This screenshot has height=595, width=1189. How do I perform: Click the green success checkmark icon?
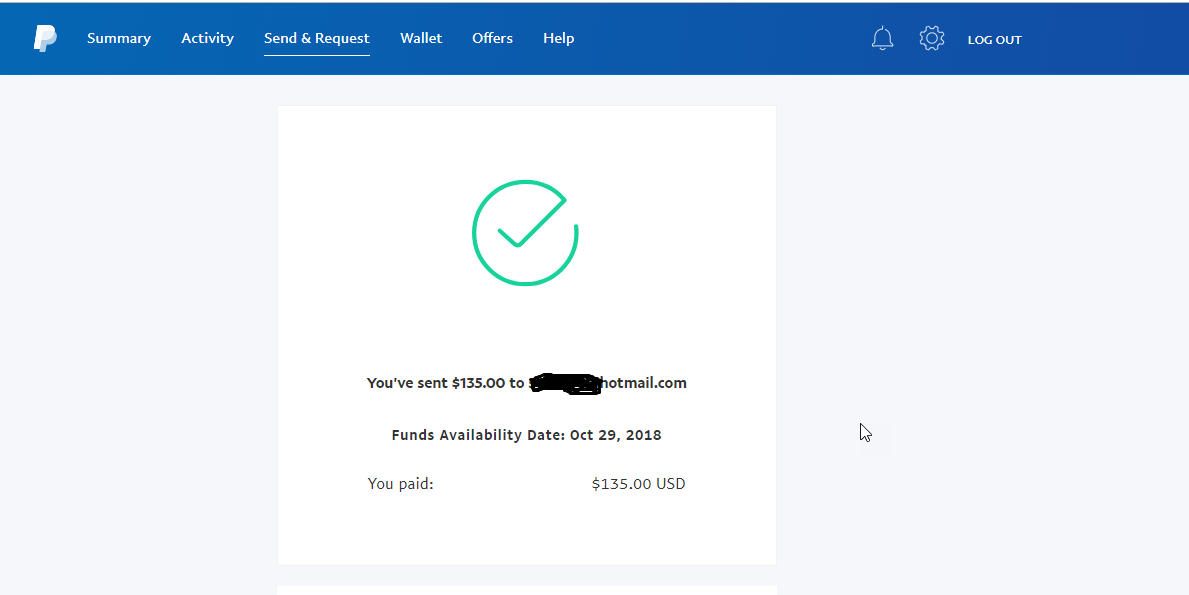[525, 233]
